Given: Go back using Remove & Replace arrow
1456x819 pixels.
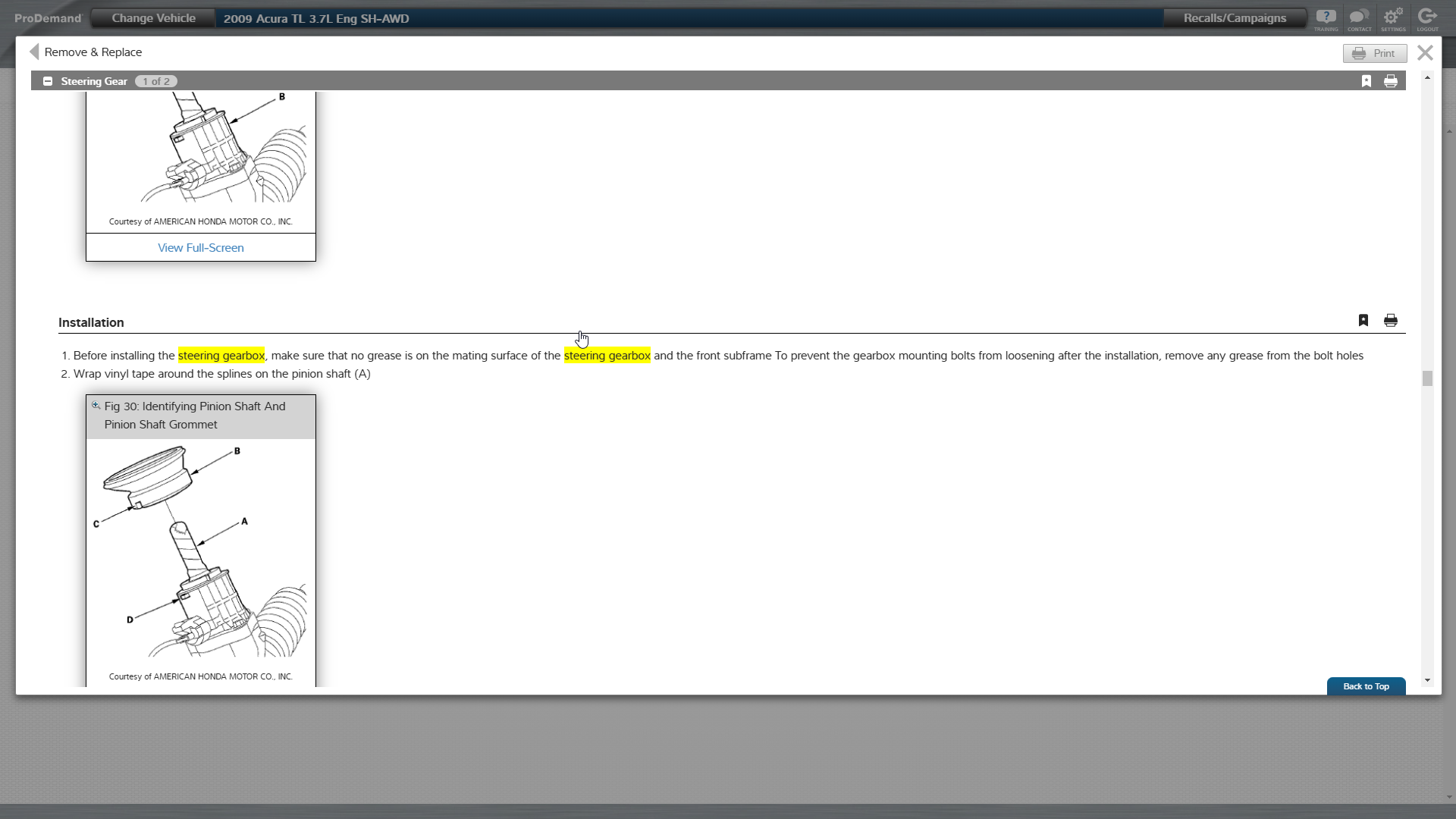Looking at the screenshot, I should (x=34, y=52).
